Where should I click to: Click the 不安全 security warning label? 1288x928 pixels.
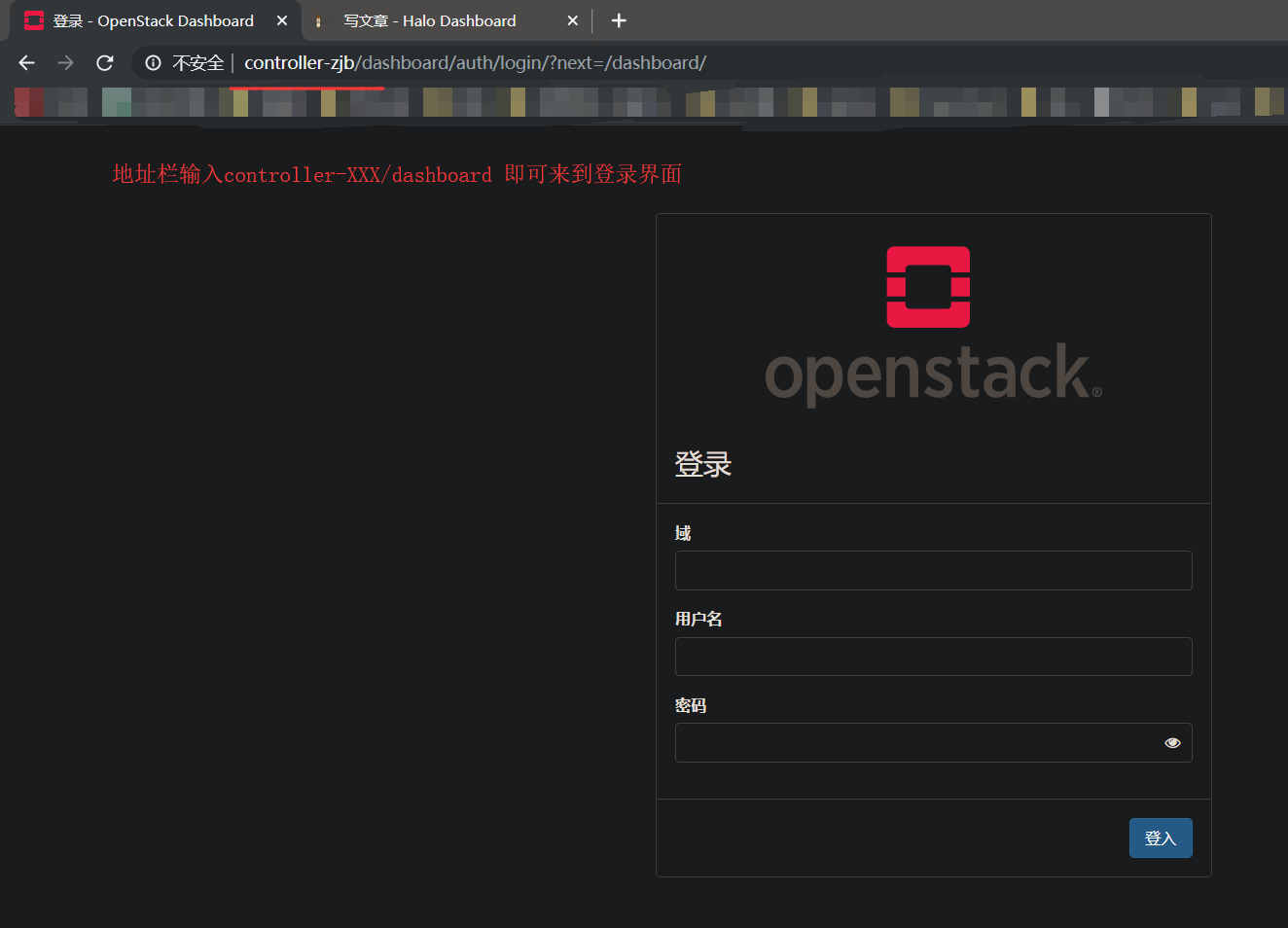[198, 63]
